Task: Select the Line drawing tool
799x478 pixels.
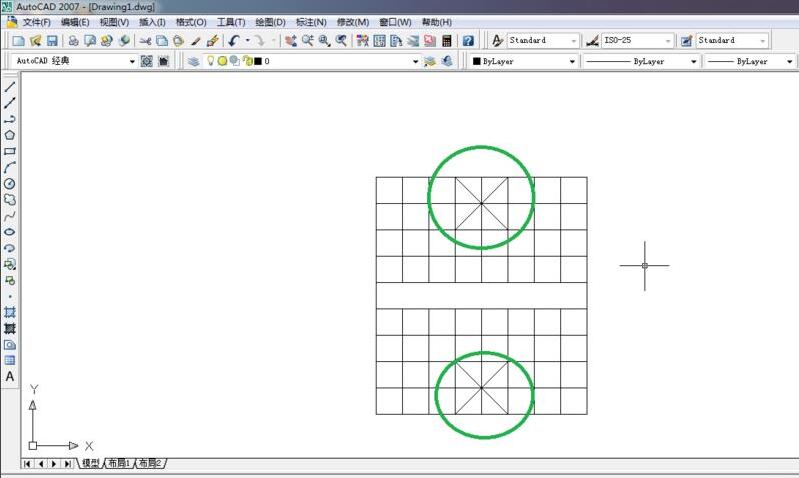Action: point(10,87)
